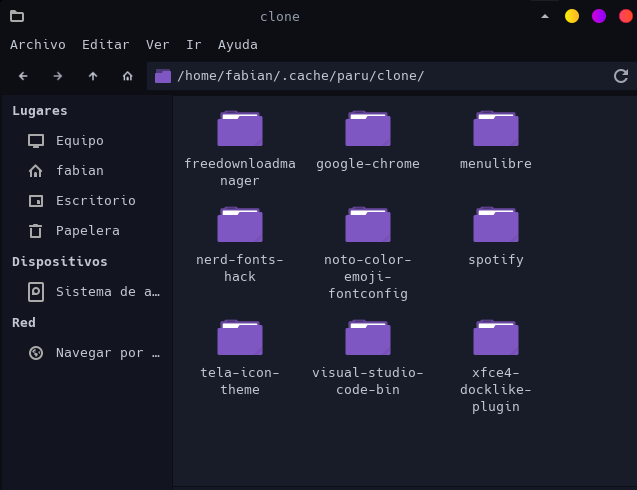Click the small up-arrow shade button in titlebar
The width and height of the screenshot is (637, 490).
tap(545, 17)
